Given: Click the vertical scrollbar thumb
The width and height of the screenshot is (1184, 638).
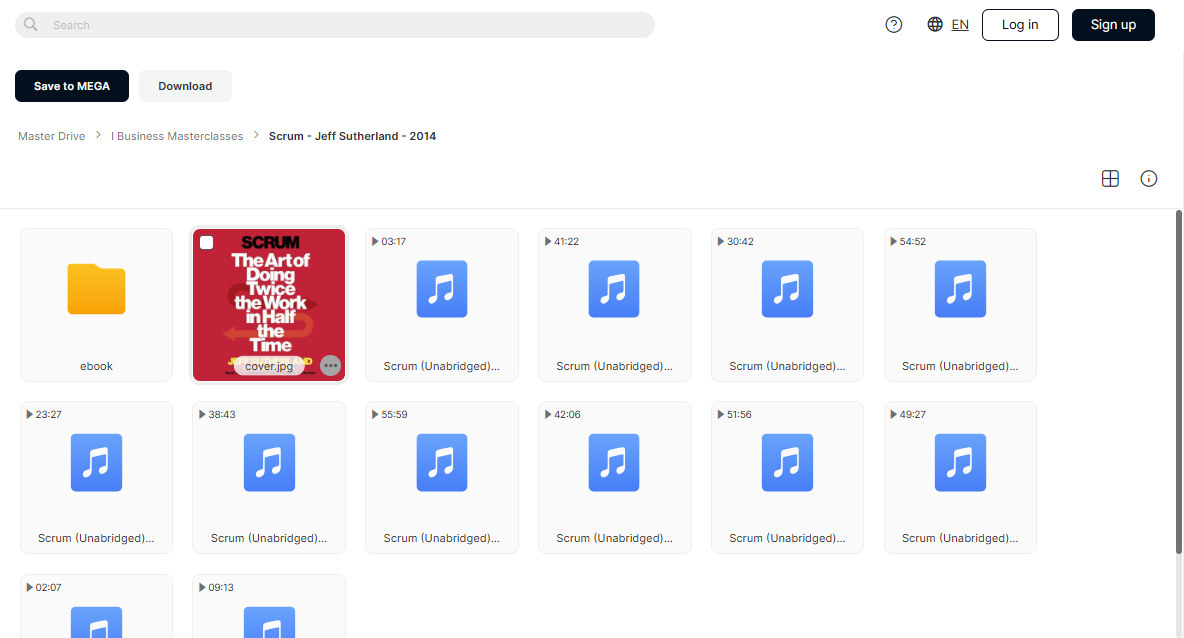Looking at the screenshot, I should (x=1179, y=382).
